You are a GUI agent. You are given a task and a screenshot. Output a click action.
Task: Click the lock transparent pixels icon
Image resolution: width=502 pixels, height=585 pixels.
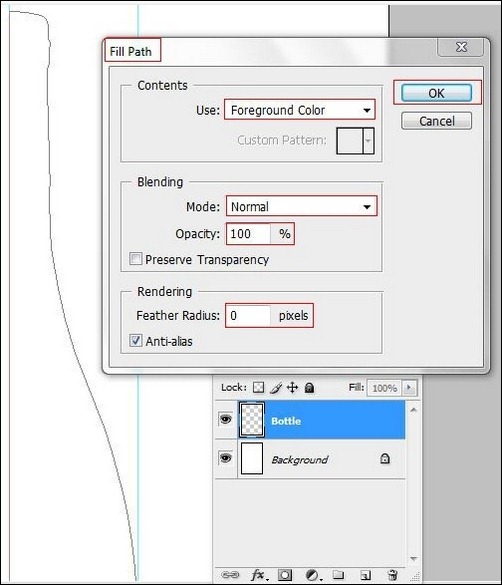[x=258, y=388]
